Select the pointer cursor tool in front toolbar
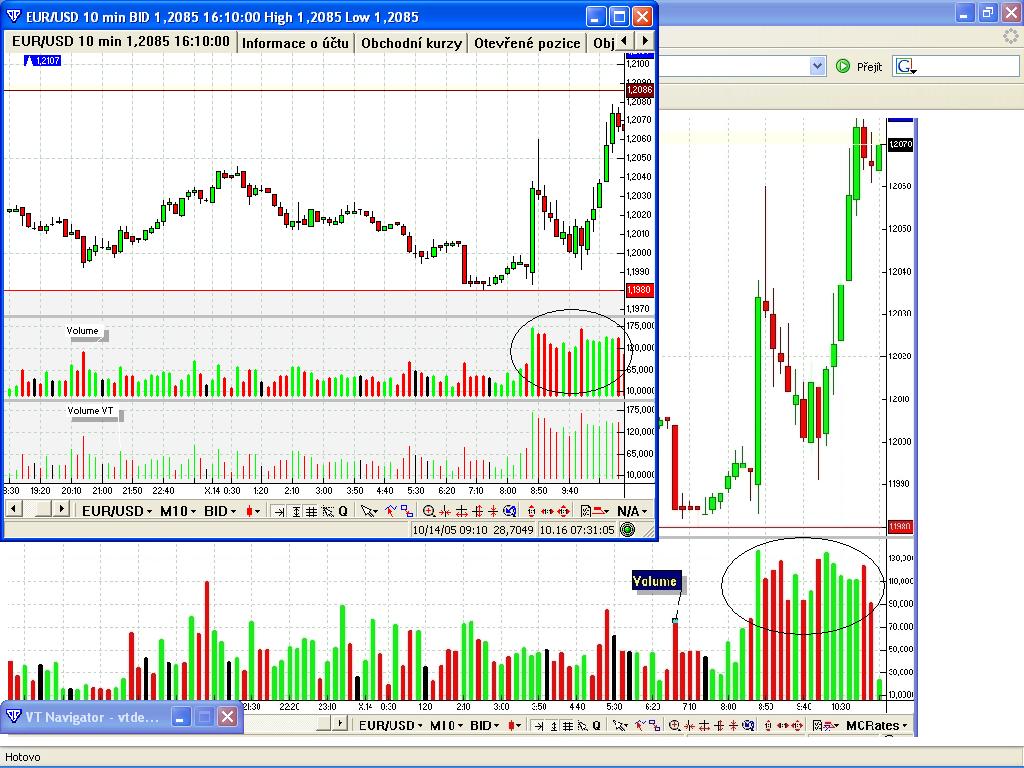1024x768 pixels. (x=369, y=511)
